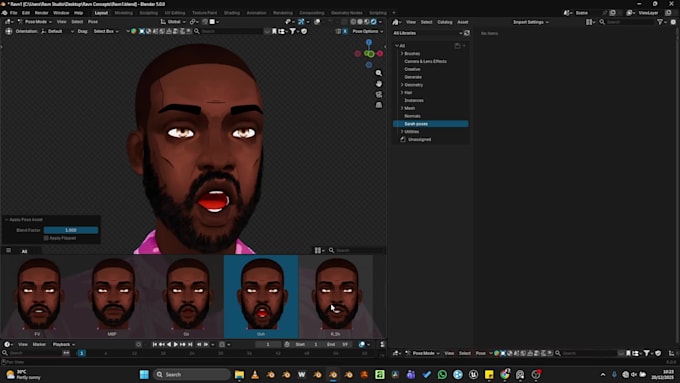Image resolution: width=680 pixels, height=383 pixels.
Task: Open All Libraries dropdown
Action: click(427, 33)
